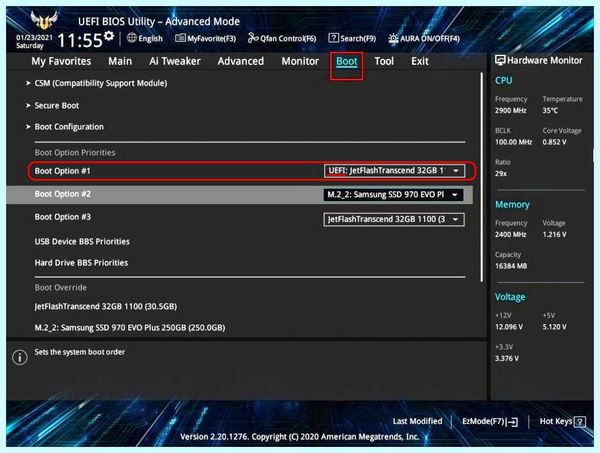Open the Exit tab
The width and height of the screenshot is (600, 453).
(420, 61)
